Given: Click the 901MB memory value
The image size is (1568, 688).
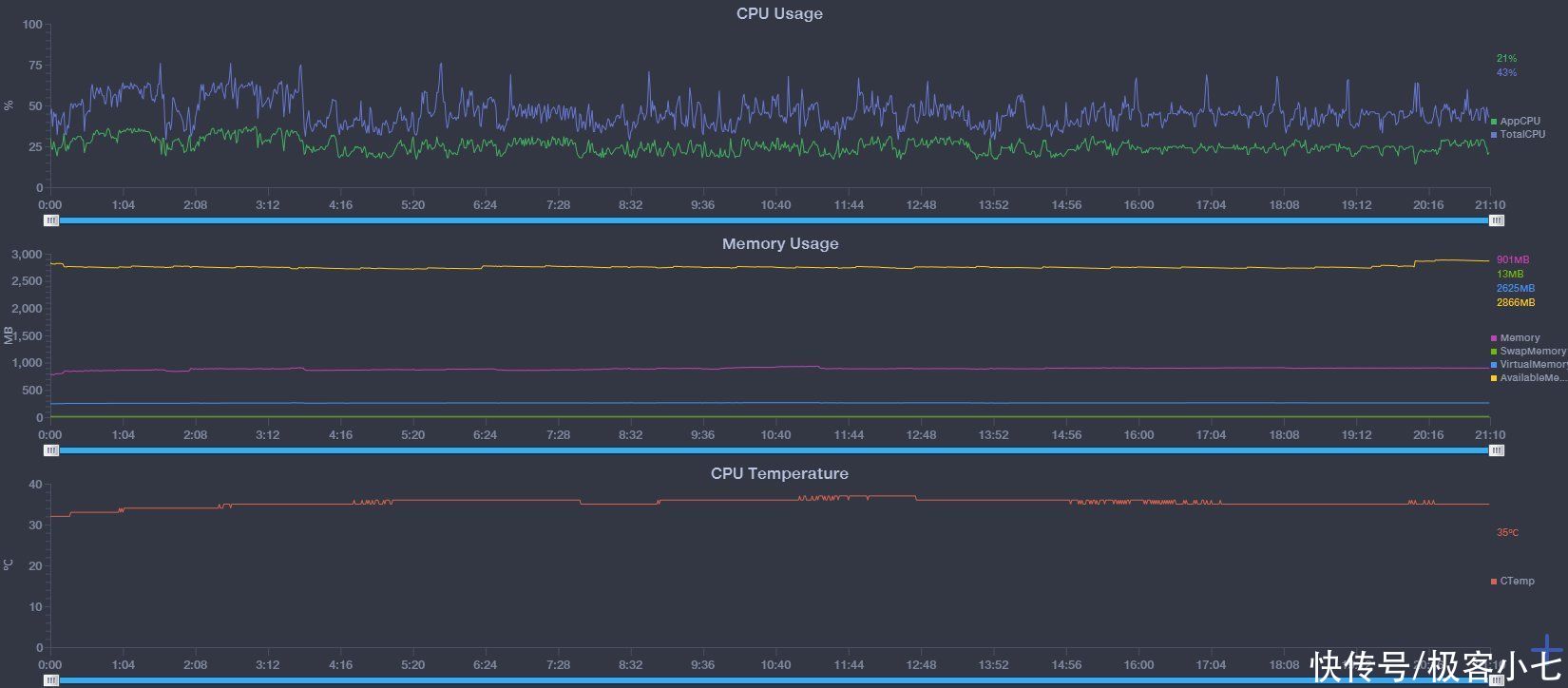Looking at the screenshot, I should pyautogui.click(x=1513, y=259).
